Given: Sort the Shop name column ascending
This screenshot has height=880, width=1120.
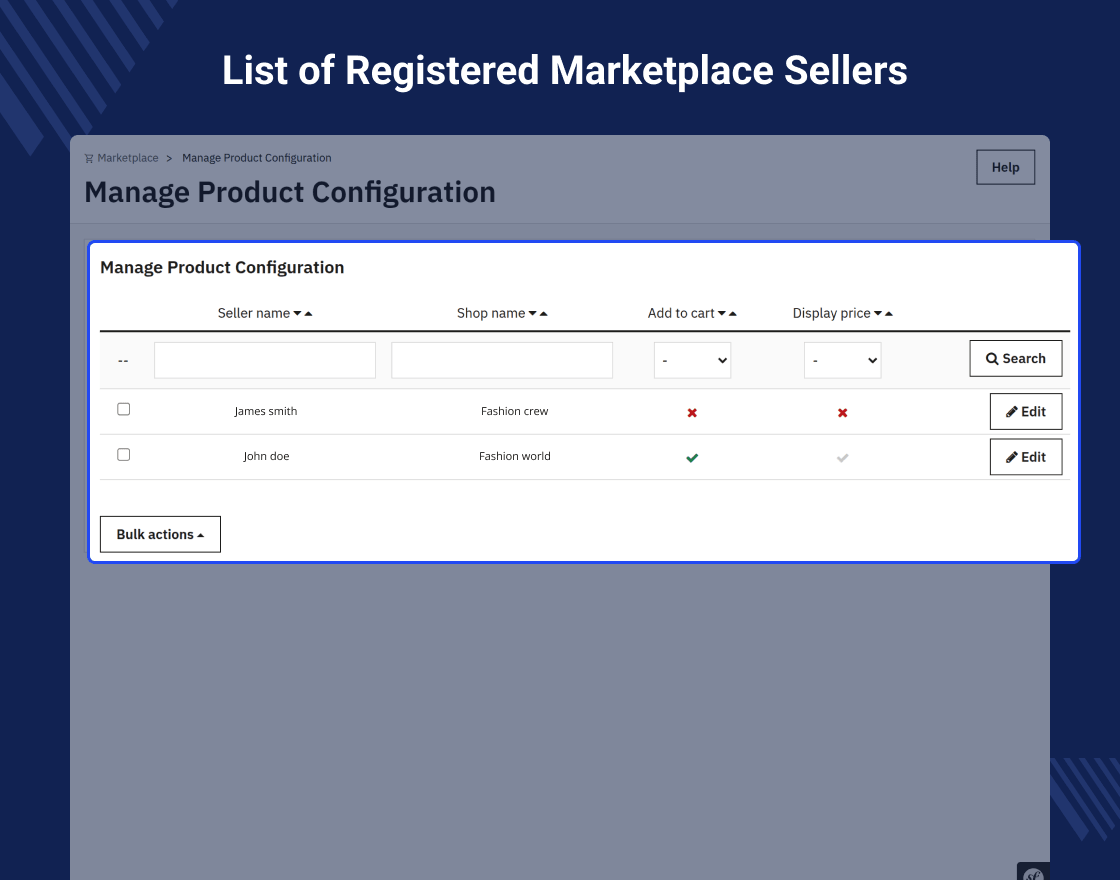Looking at the screenshot, I should (x=544, y=314).
